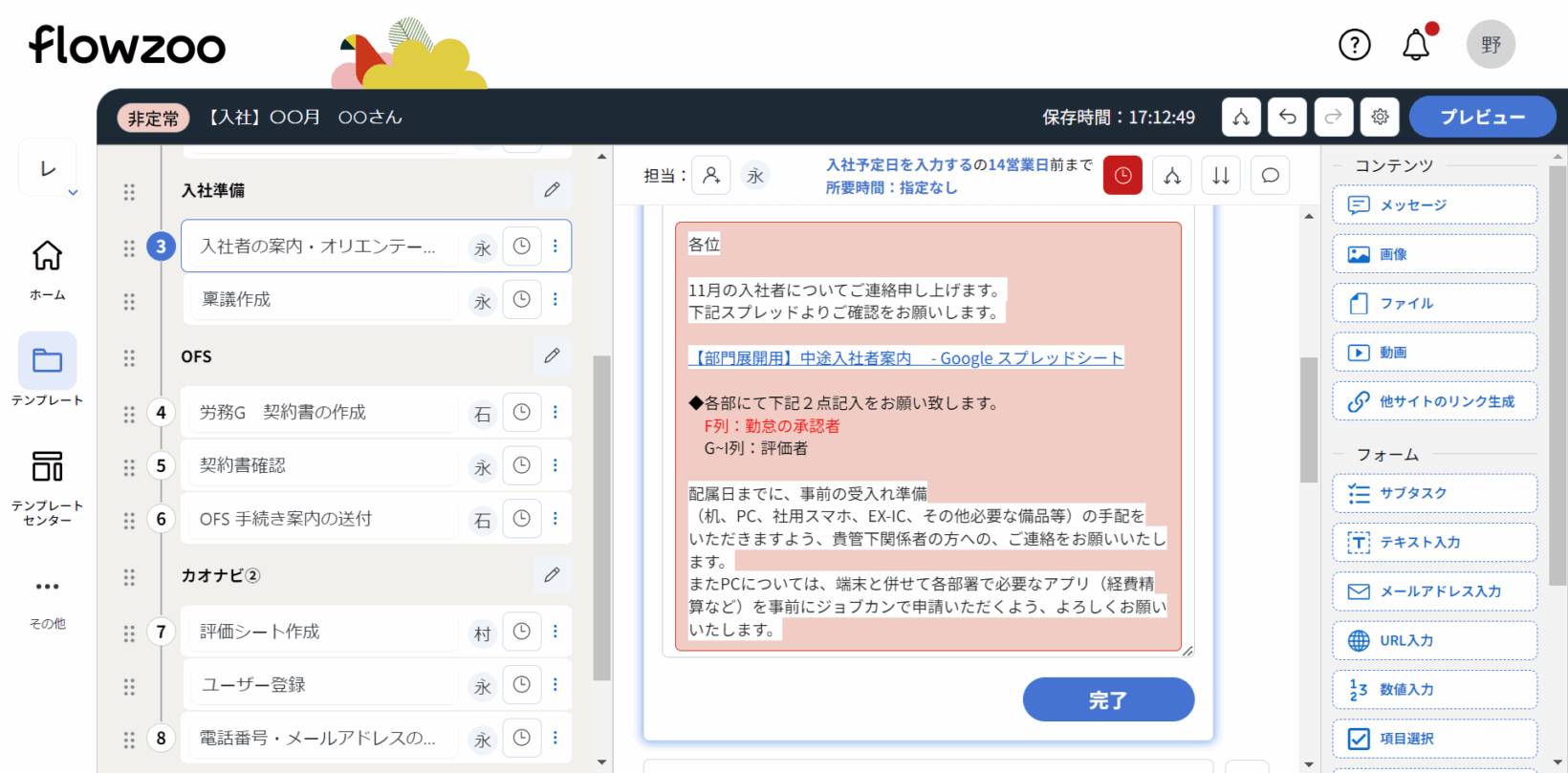Click clock icon for 契約書確認 task

click(x=522, y=465)
